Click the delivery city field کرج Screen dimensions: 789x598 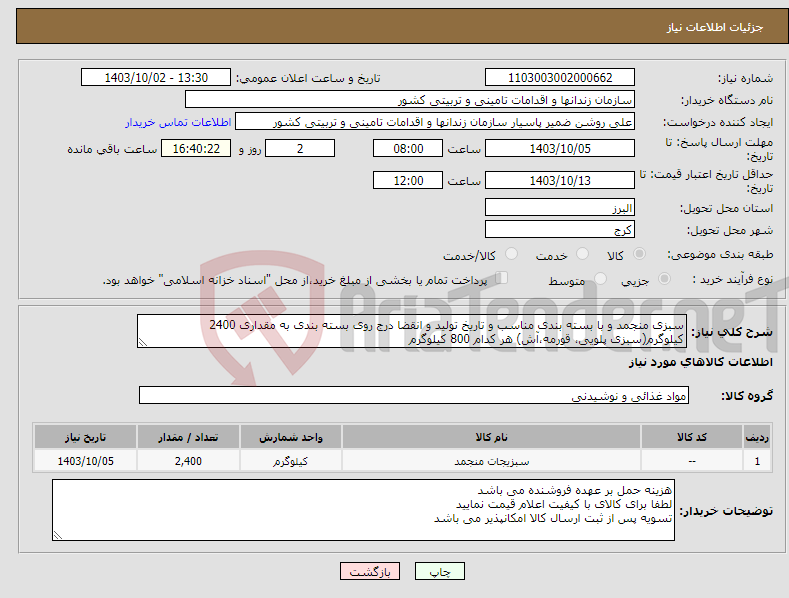560,230
